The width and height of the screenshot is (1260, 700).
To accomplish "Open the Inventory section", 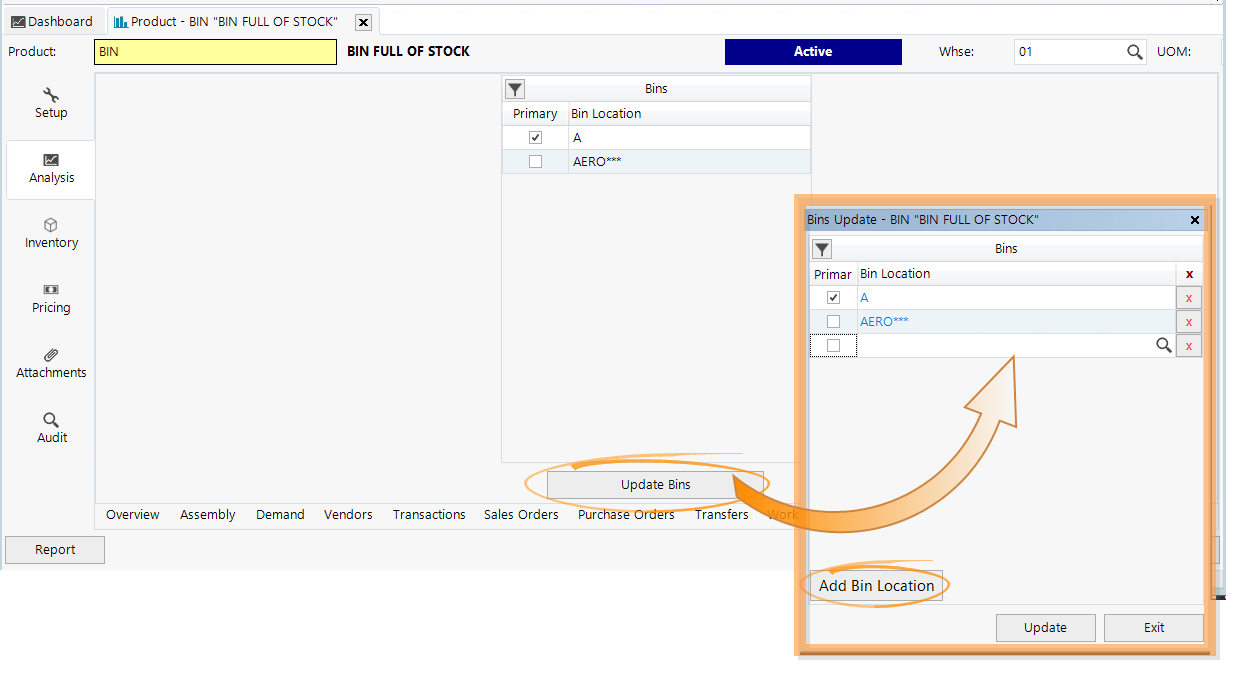I will 50,232.
